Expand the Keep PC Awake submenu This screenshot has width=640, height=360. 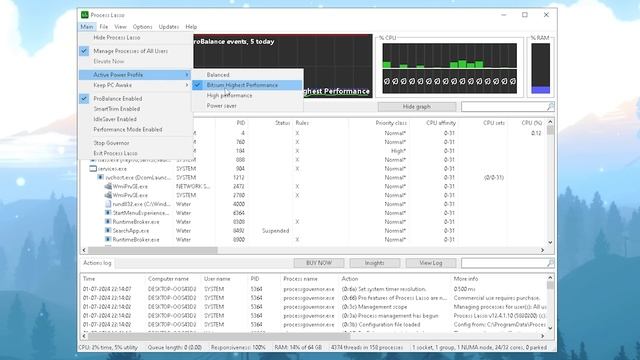pyautogui.click(x=135, y=85)
